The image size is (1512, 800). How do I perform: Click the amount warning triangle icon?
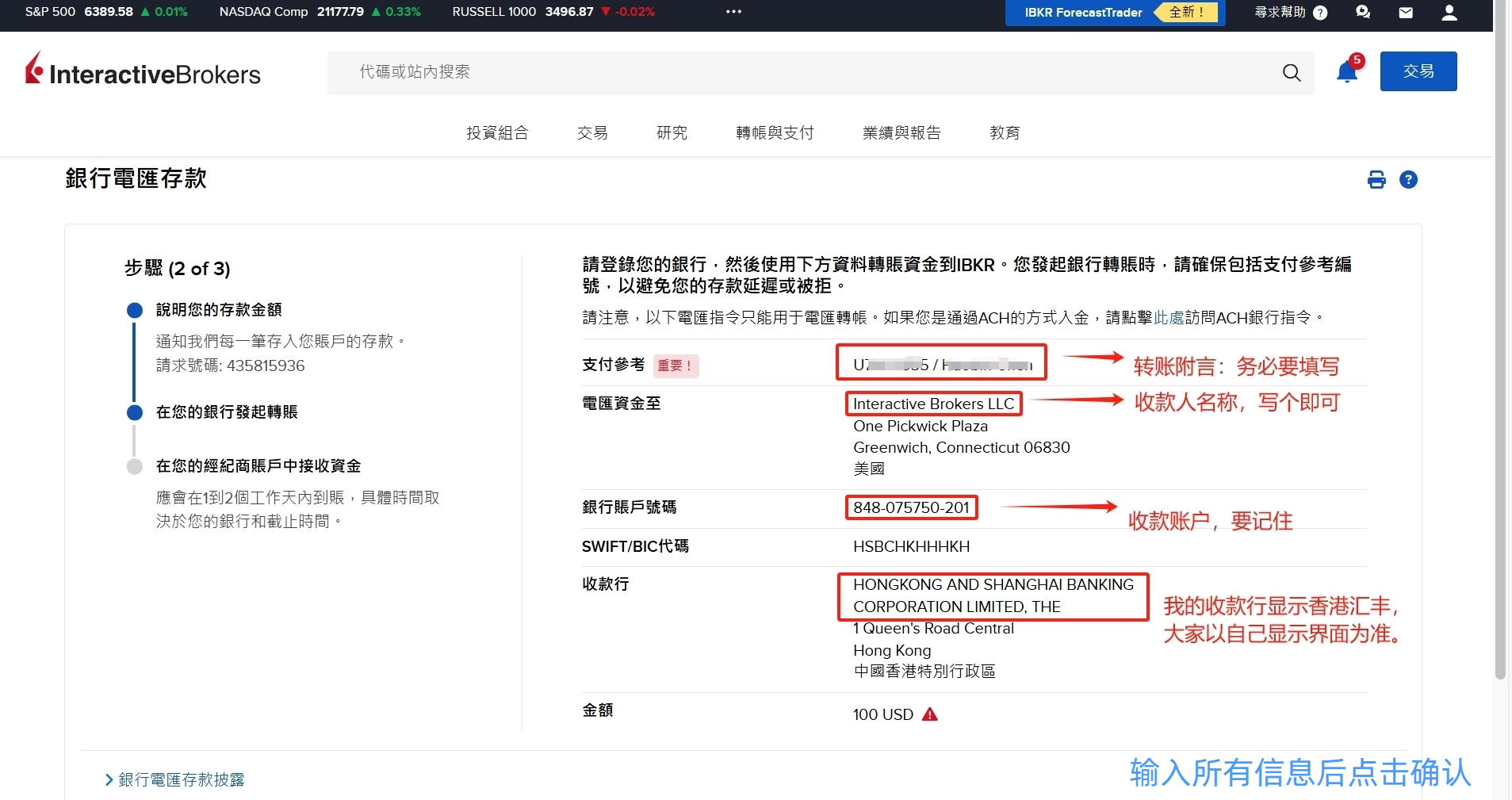pyautogui.click(x=930, y=714)
